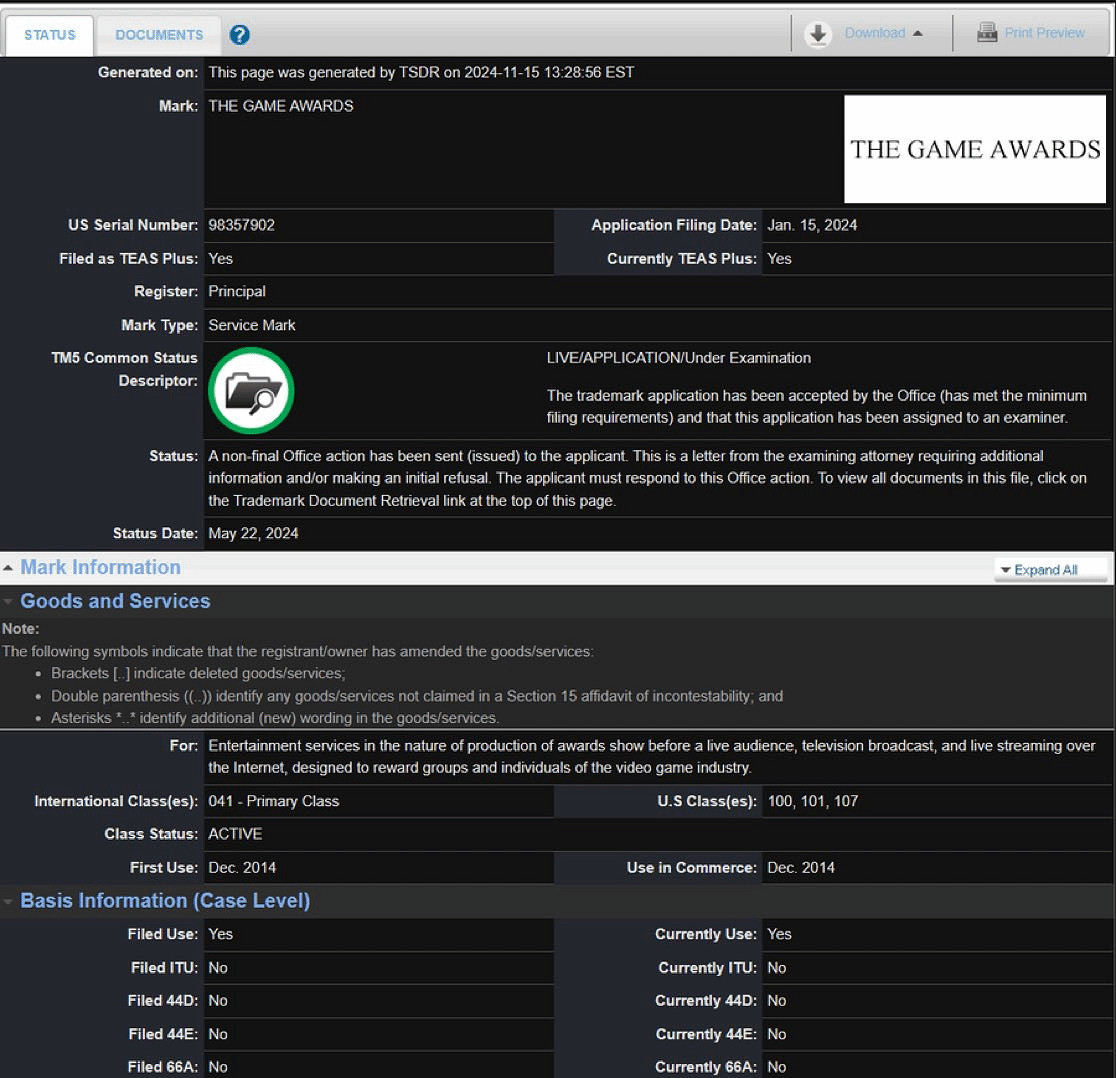Click the arrow icon beside Expand All
Image resolution: width=1116 pixels, height=1078 pixels.
click(1006, 570)
